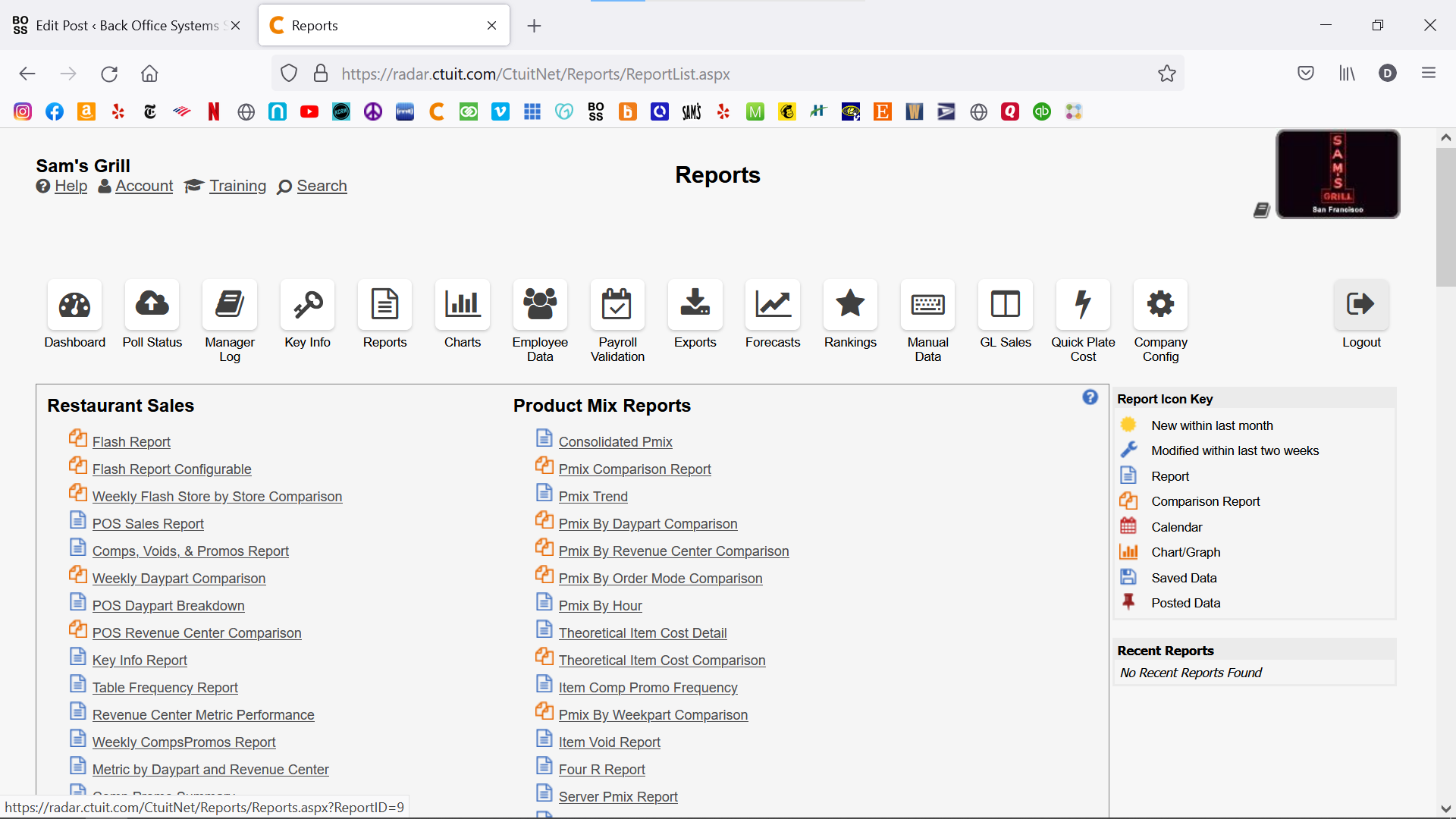The height and width of the screenshot is (819, 1456).
Task: Open the Quick Plate Cost bolt icon
Action: [x=1083, y=305]
